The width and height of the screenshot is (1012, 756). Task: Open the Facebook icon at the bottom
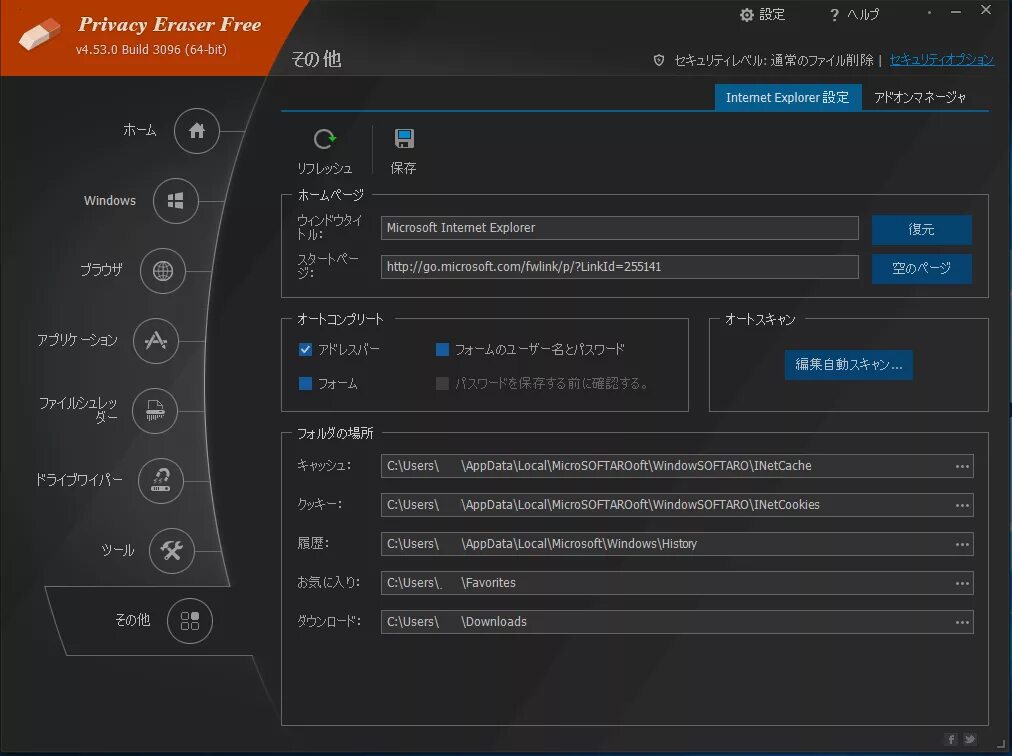pos(951,739)
